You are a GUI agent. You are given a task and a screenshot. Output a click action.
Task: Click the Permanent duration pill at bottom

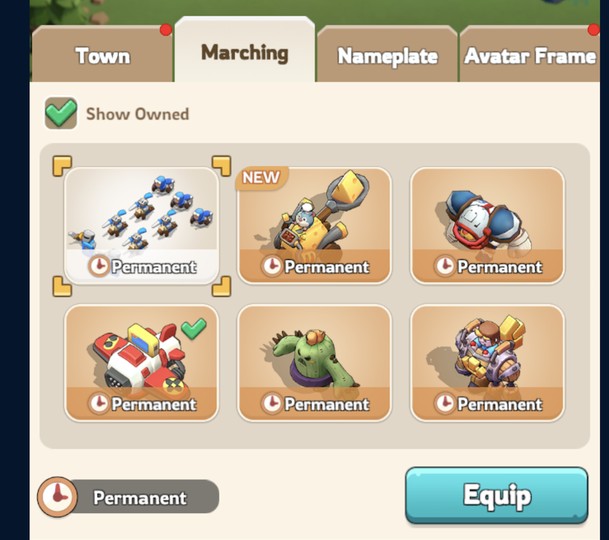[x=128, y=497]
